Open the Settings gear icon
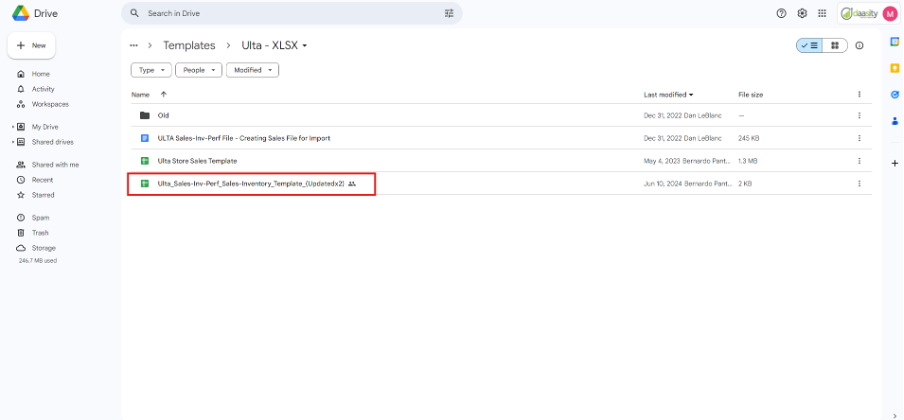 pos(802,14)
